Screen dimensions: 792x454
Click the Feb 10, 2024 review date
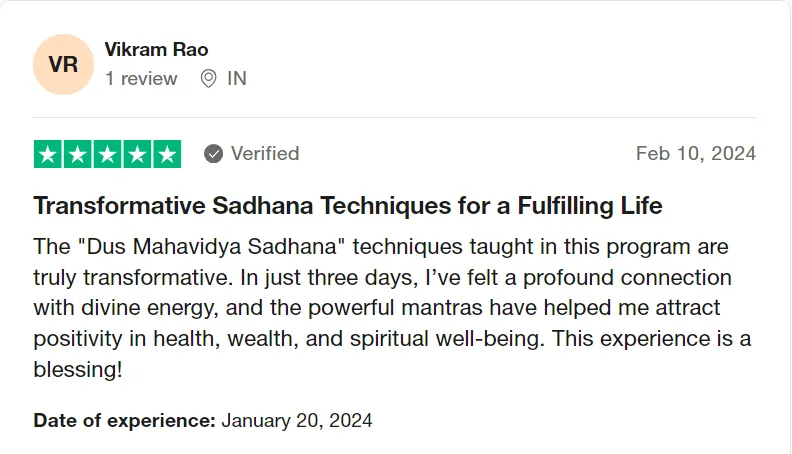click(696, 154)
